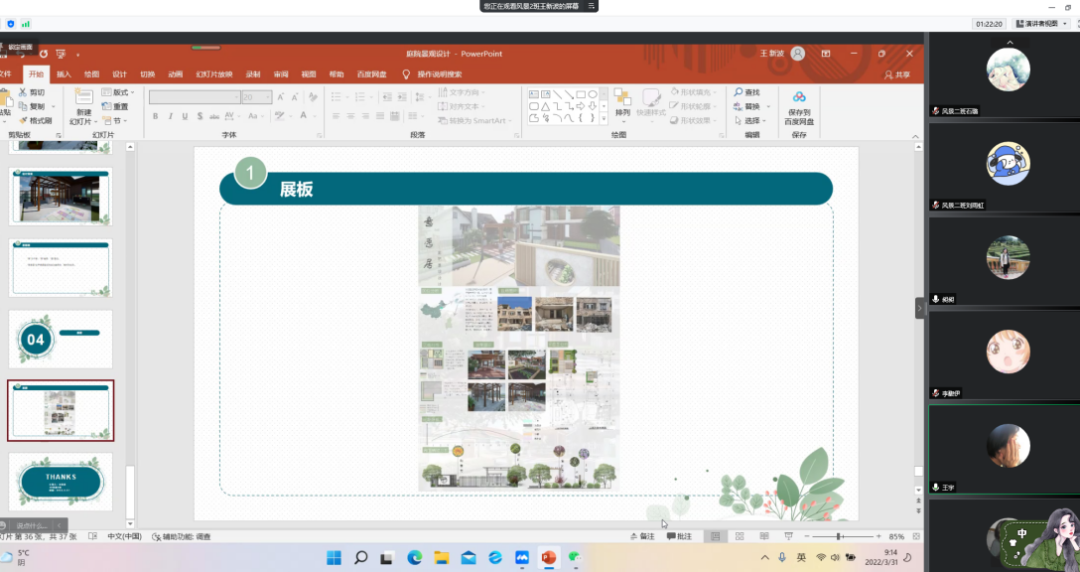Select the text box shape in gallery
This screenshot has width=1080, height=572.
click(x=534, y=94)
